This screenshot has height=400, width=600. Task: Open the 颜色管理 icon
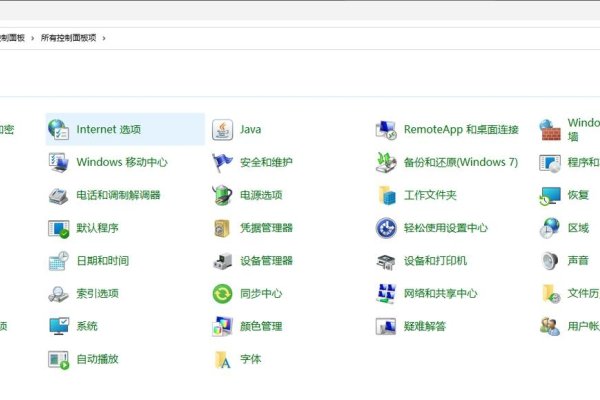pyautogui.click(x=222, y=327)
